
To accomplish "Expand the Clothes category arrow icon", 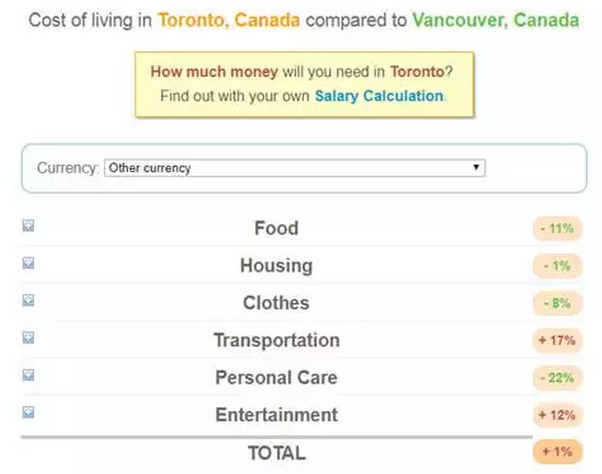I will pyautogui.click(x=28, y=301).
